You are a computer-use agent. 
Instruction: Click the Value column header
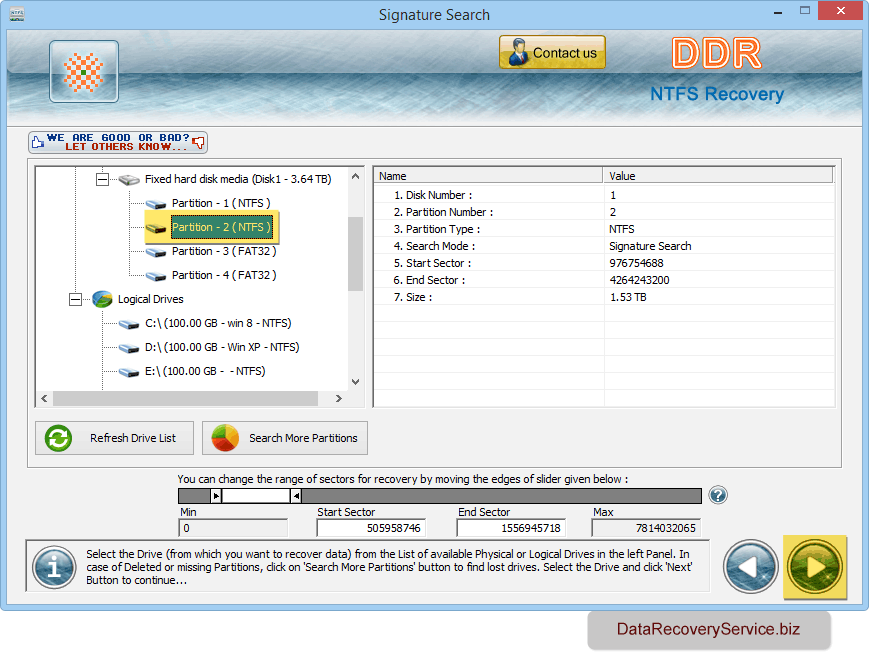coord(718,176)
